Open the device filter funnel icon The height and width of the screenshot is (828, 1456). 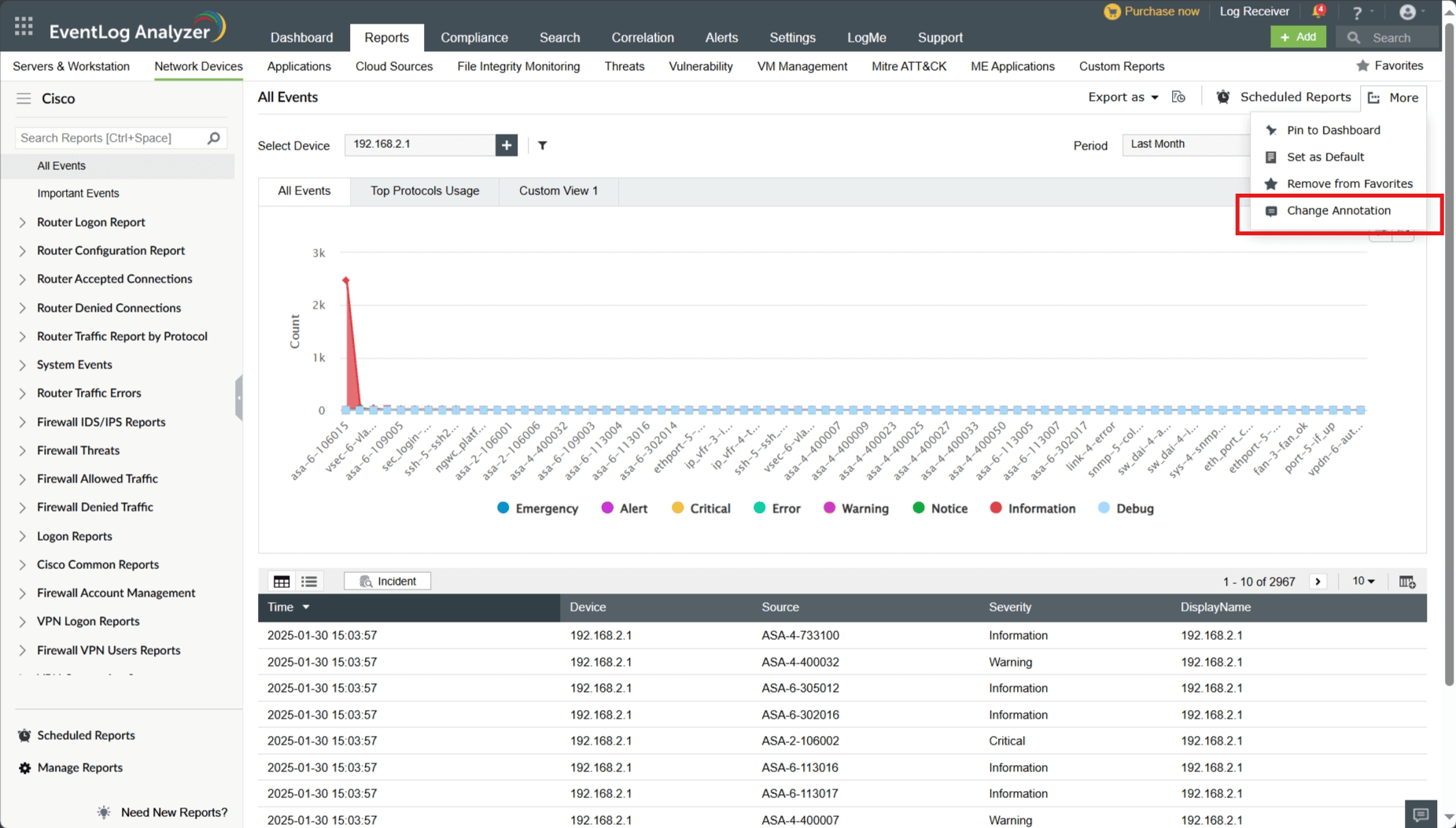[x=543, y=145]
